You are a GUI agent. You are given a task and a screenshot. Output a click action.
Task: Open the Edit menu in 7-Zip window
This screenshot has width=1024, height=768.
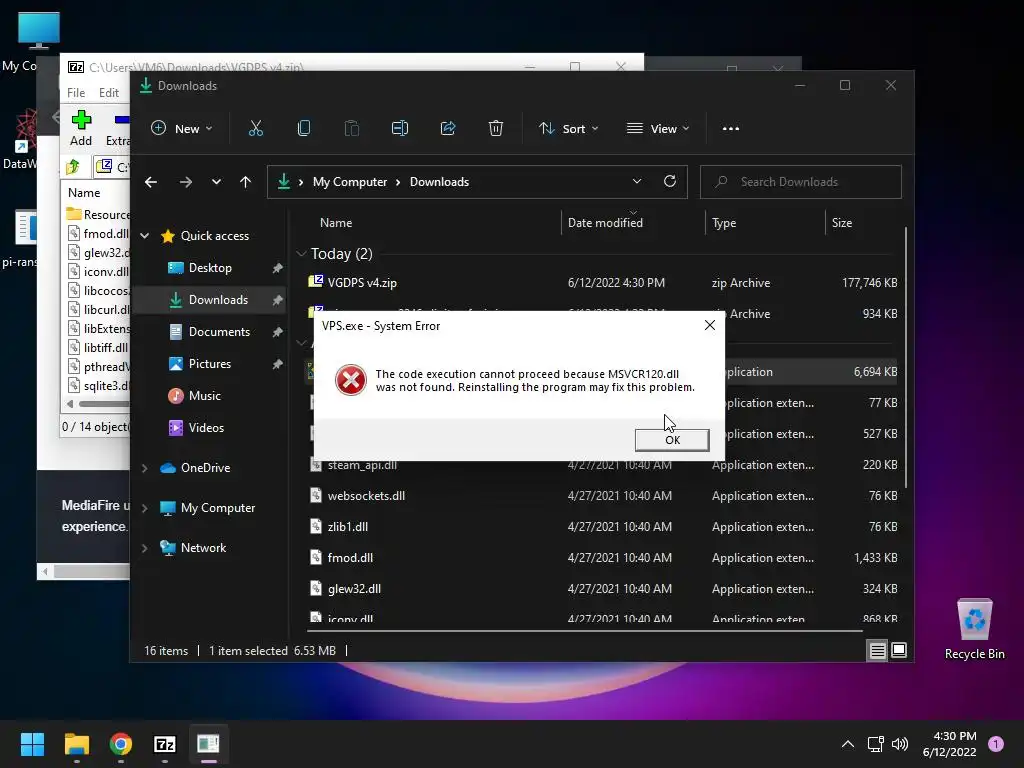(x=108, y=93)
